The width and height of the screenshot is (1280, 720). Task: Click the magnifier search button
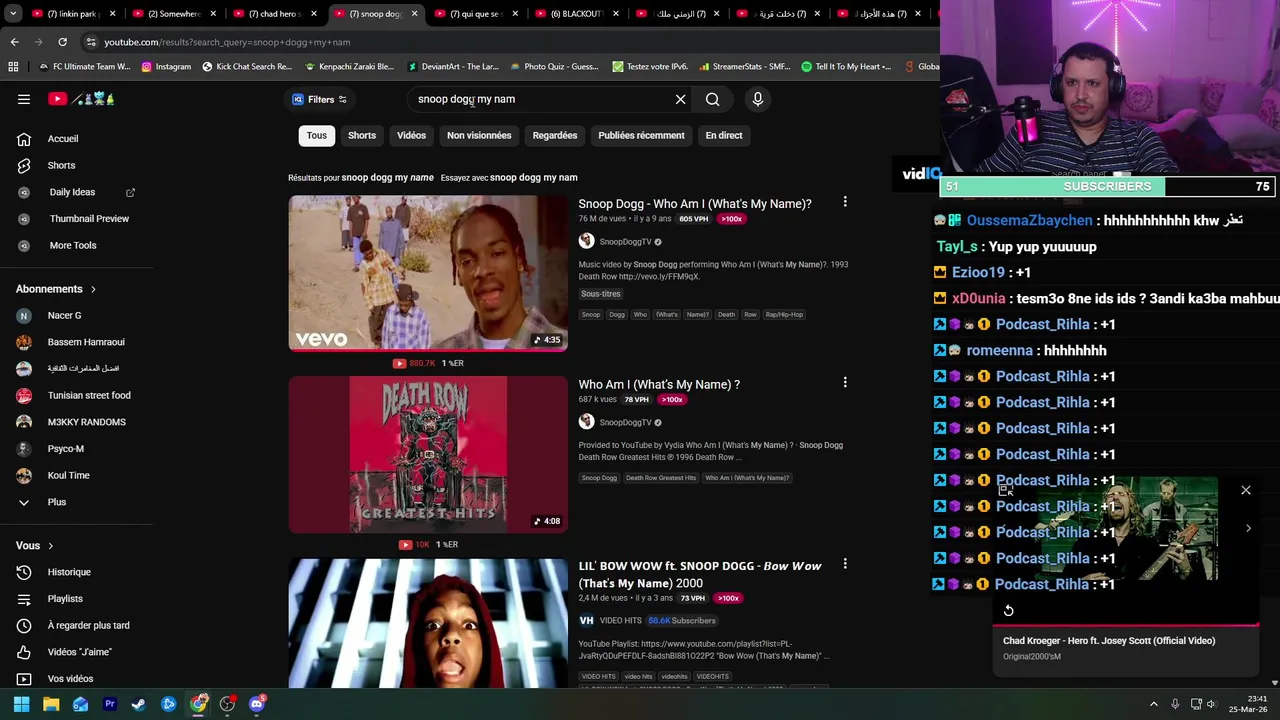(712, 99)
